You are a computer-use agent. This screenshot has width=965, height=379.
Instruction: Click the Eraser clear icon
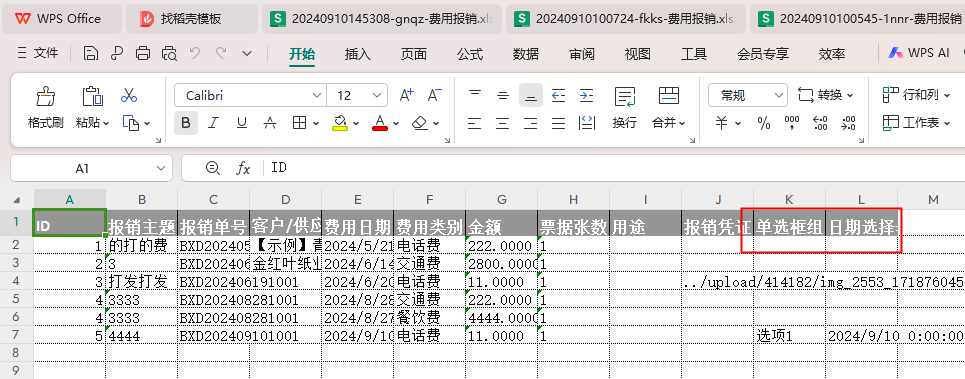[x=420, y=123]
